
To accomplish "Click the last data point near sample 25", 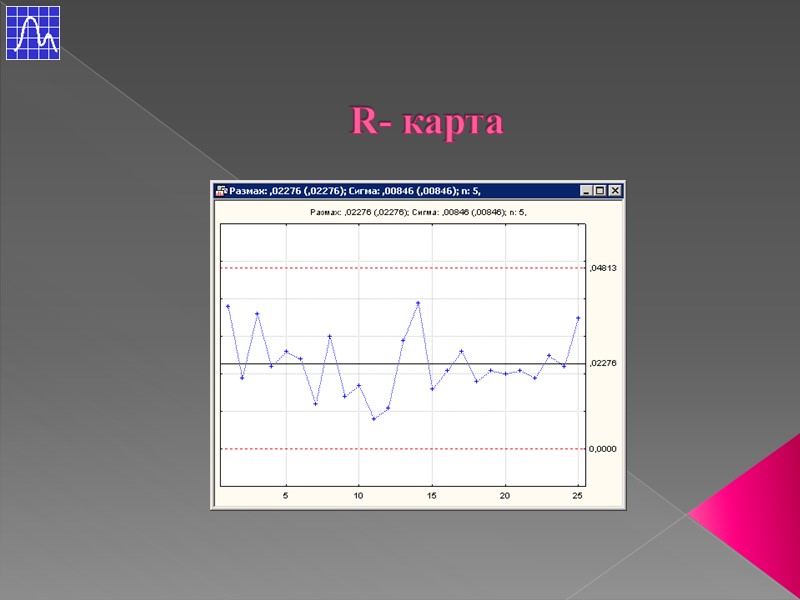I will pos(578,318).
